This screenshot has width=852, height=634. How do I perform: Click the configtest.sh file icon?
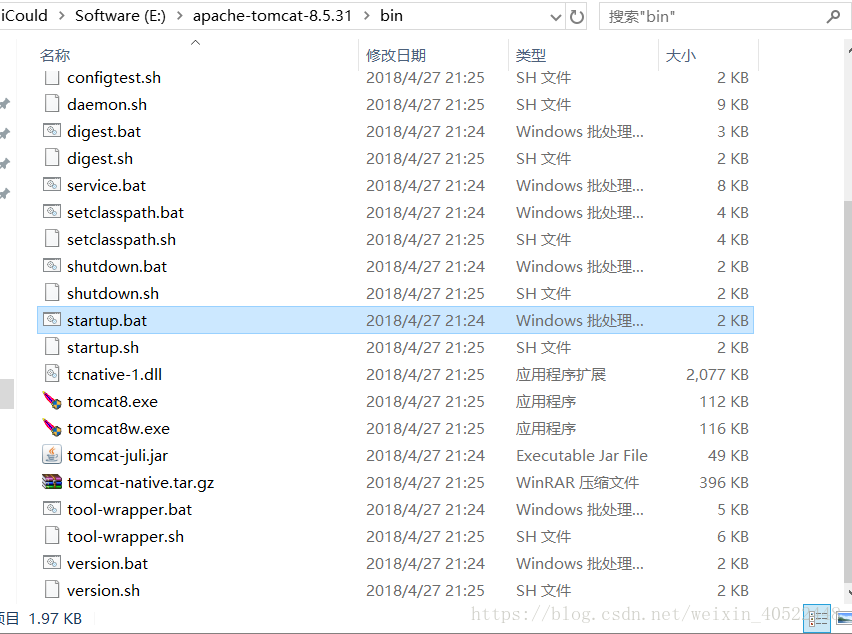click(x=52, y=78)
